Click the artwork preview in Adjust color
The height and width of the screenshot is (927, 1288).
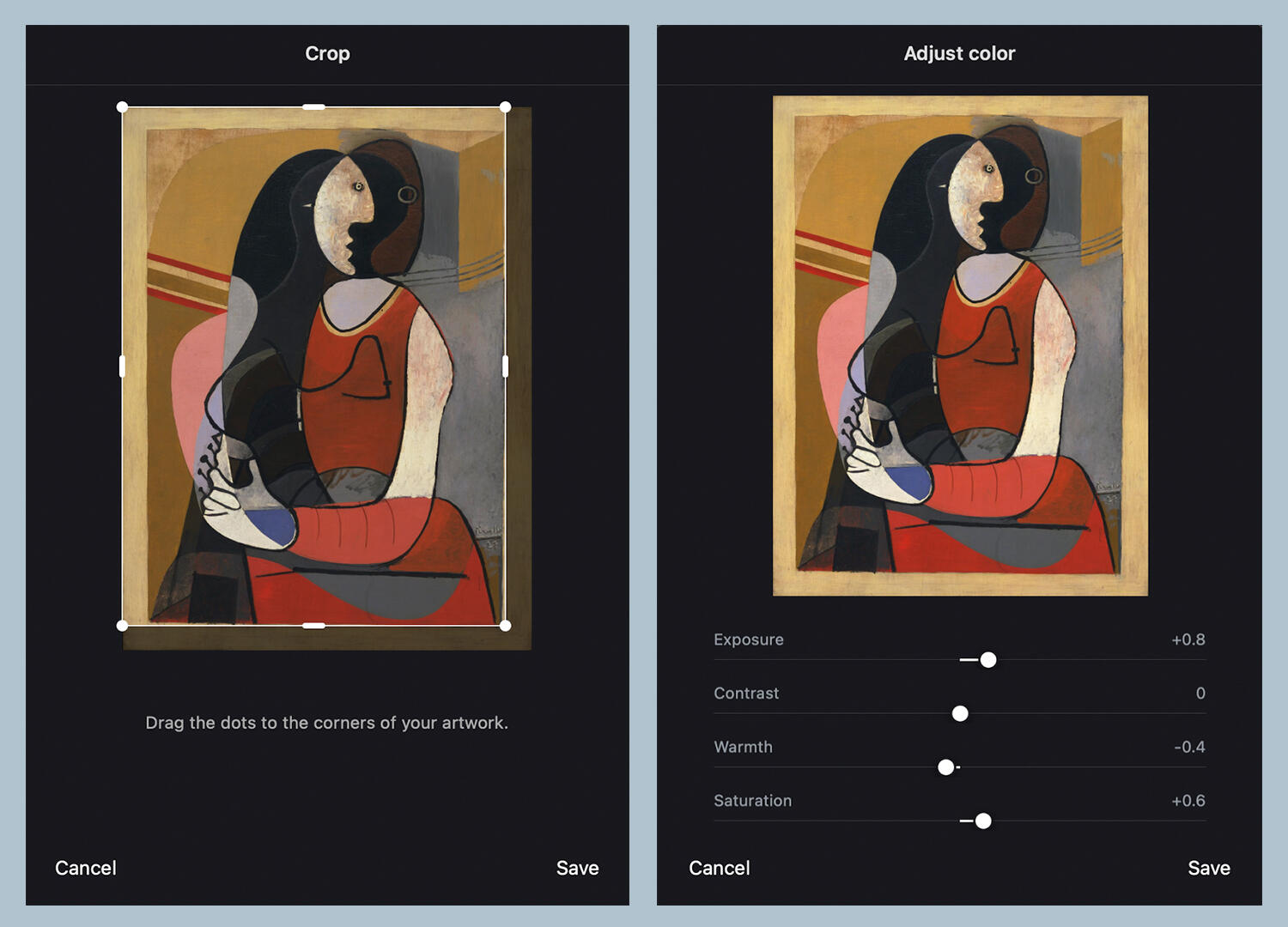click(960, 346)
